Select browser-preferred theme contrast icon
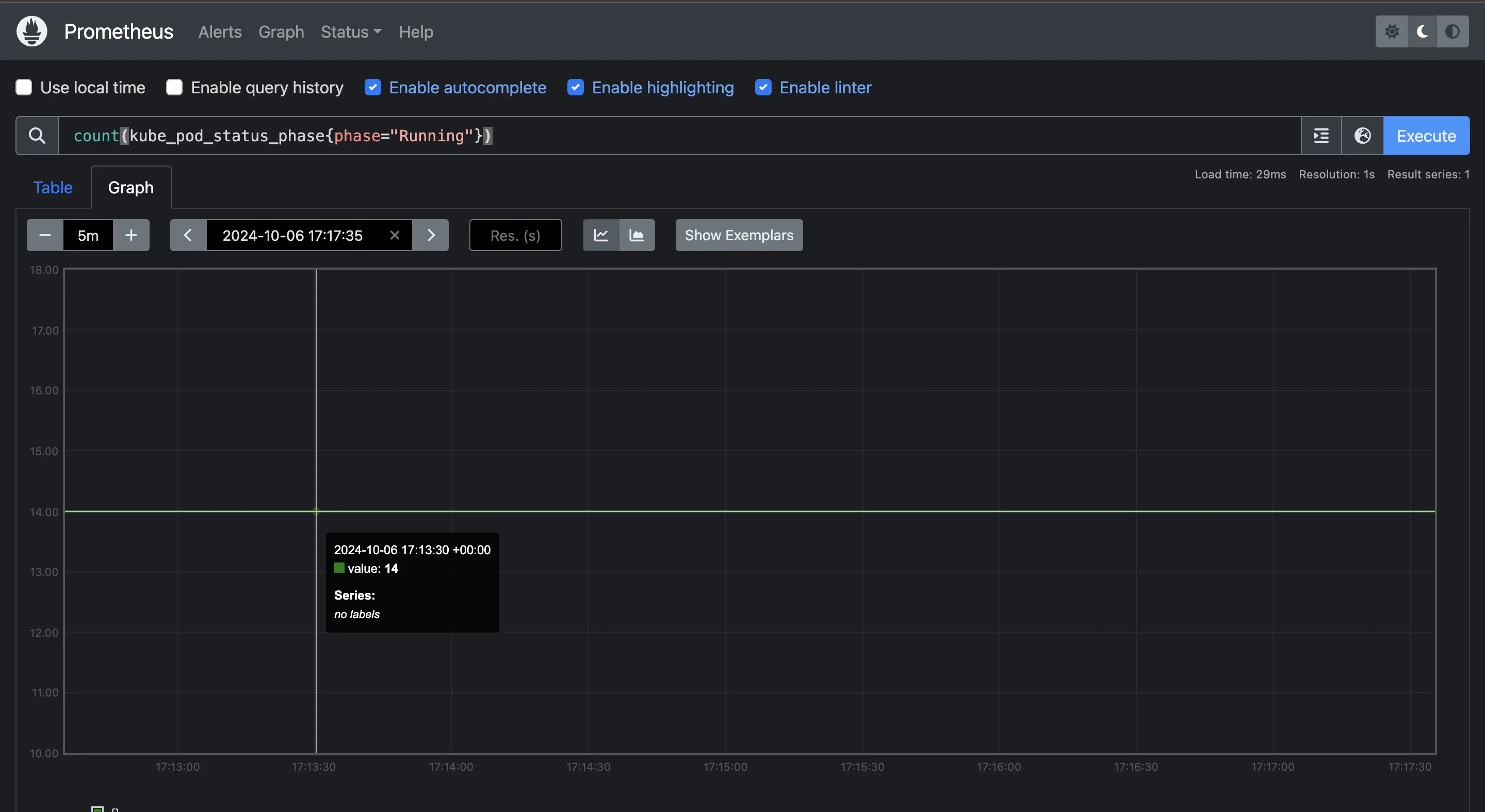The width and height of the screenshot is (1485, 812). click(1453, 31)
